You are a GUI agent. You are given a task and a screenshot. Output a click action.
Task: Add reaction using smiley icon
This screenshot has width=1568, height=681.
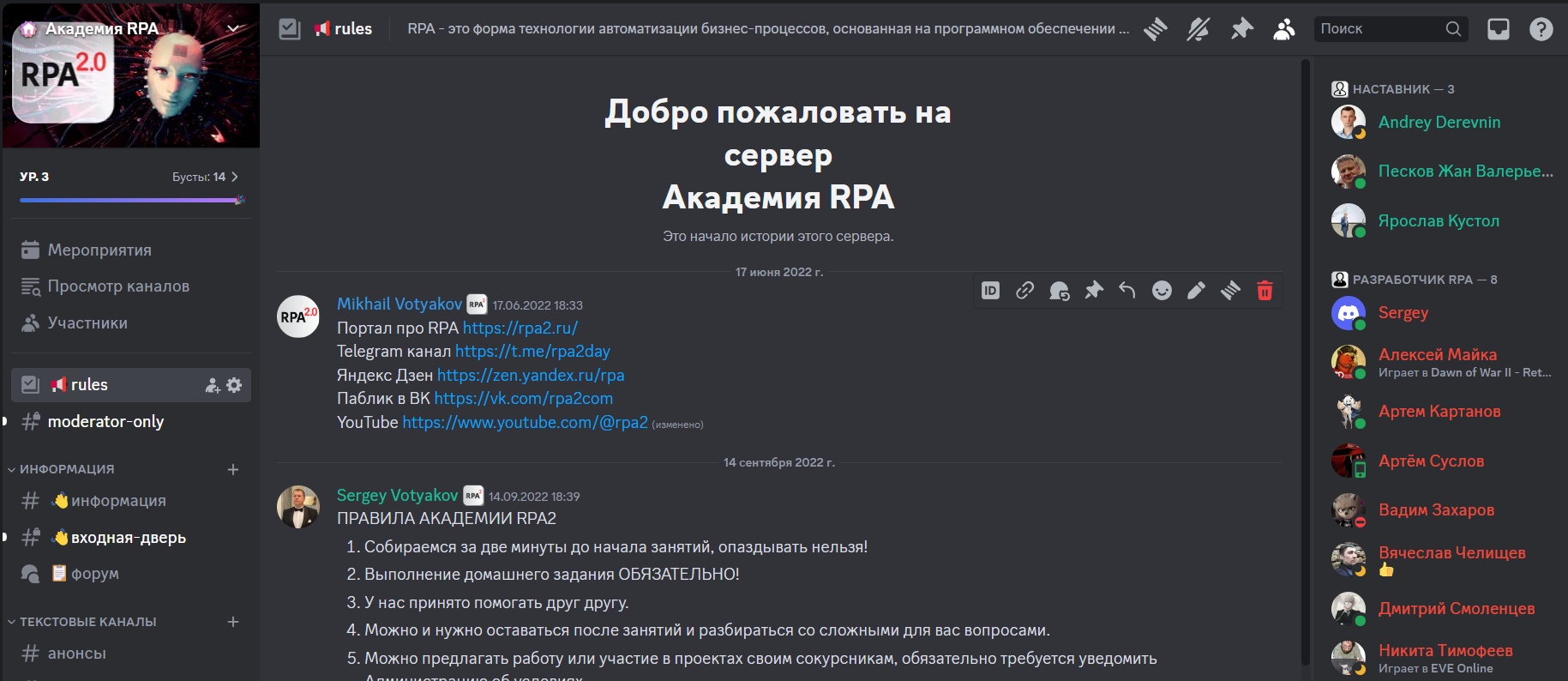[1162, 291]
